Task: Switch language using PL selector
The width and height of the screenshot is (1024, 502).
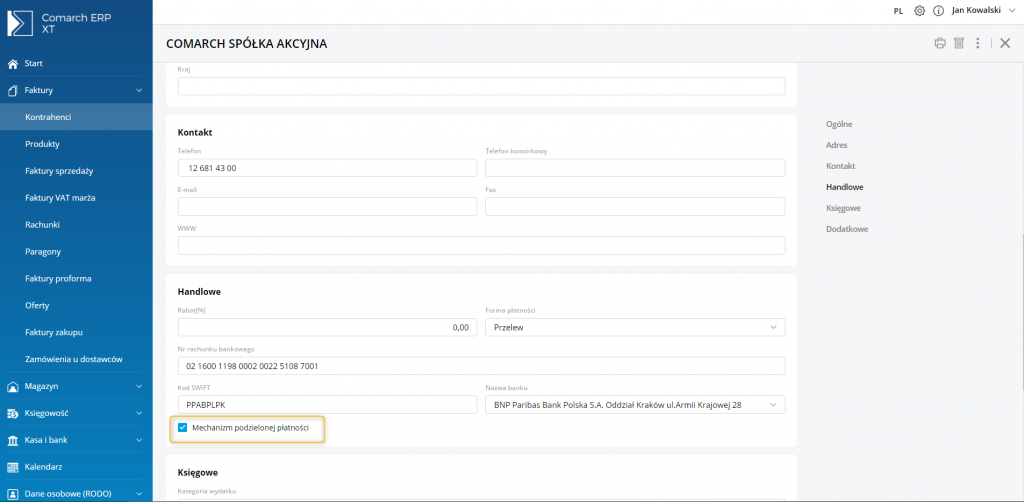Action: coord(898,11)
